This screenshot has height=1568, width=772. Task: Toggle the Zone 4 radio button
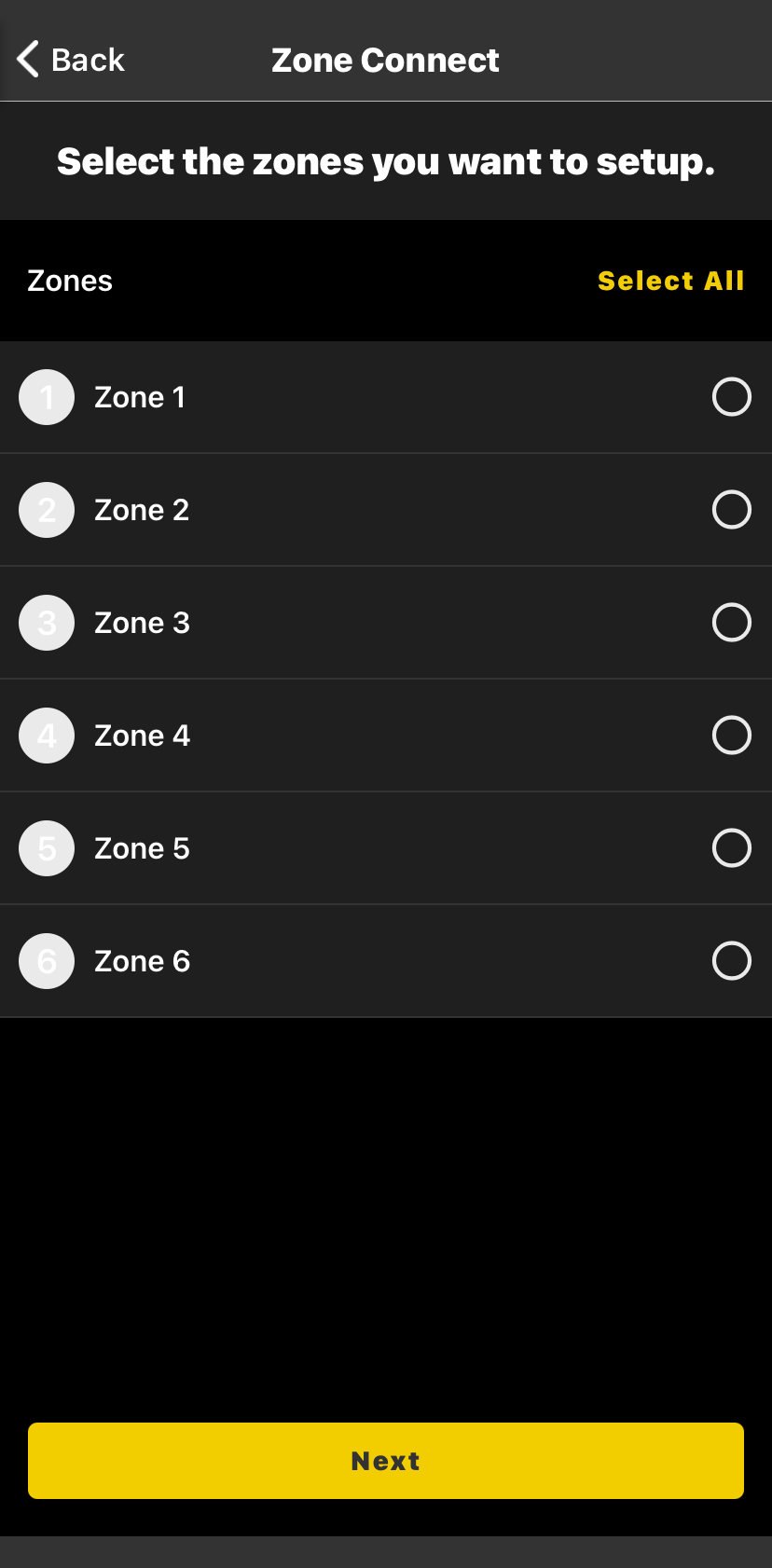pyautogui.click(x=732, y=736)
